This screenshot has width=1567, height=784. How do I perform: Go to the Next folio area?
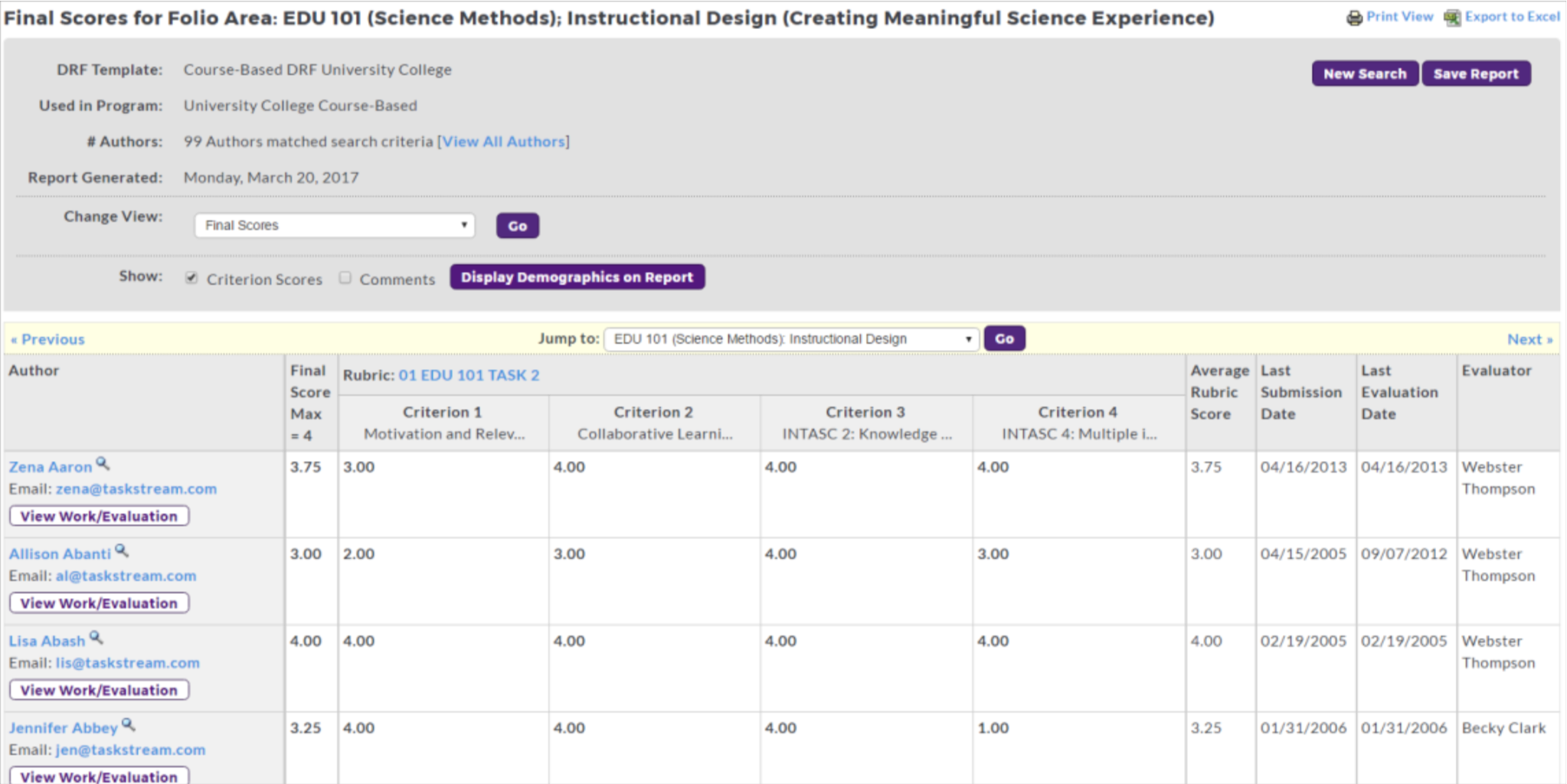(1529, 339)
